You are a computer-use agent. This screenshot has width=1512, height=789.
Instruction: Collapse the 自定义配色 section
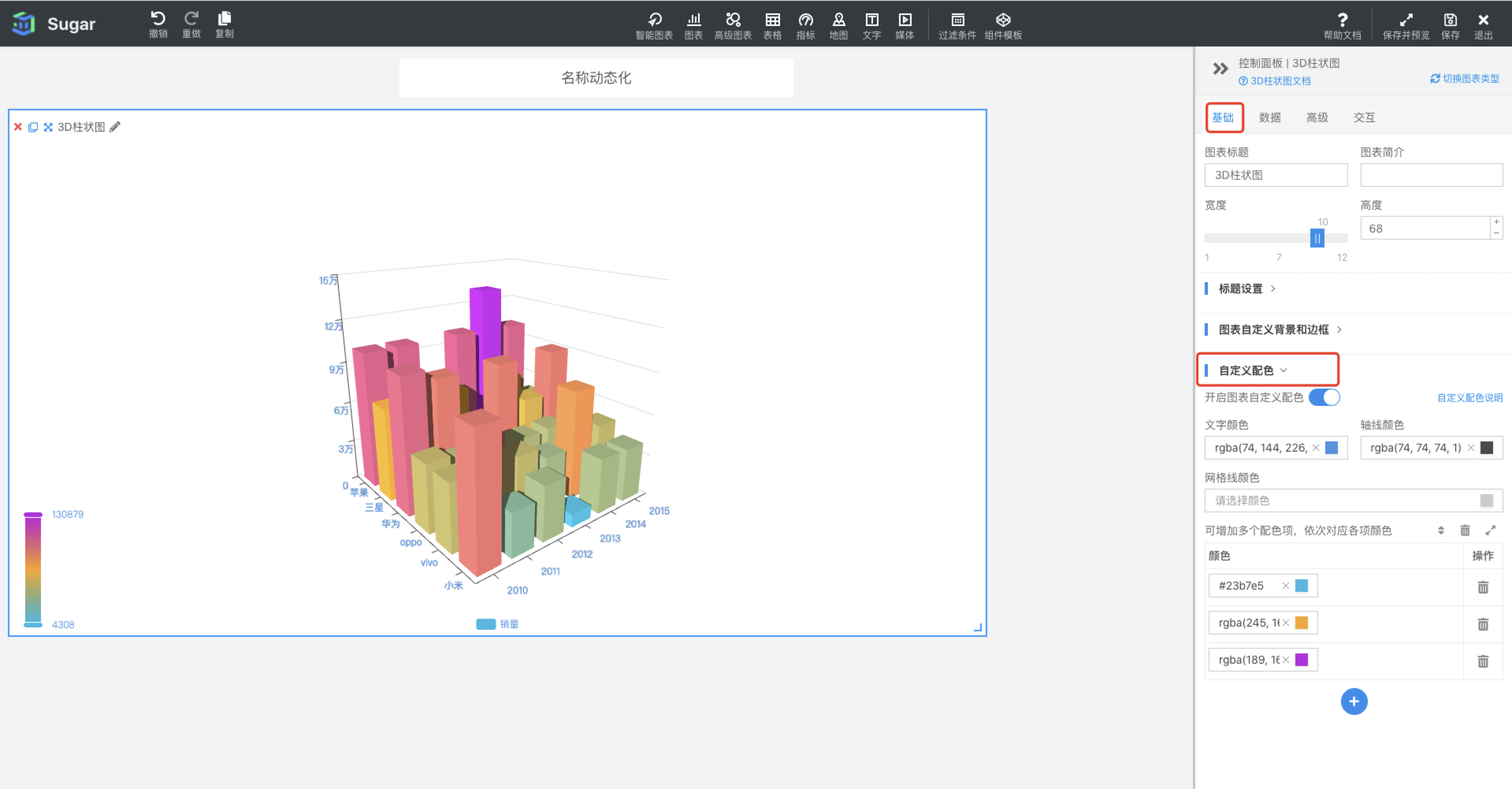[x=1252, y=370]
